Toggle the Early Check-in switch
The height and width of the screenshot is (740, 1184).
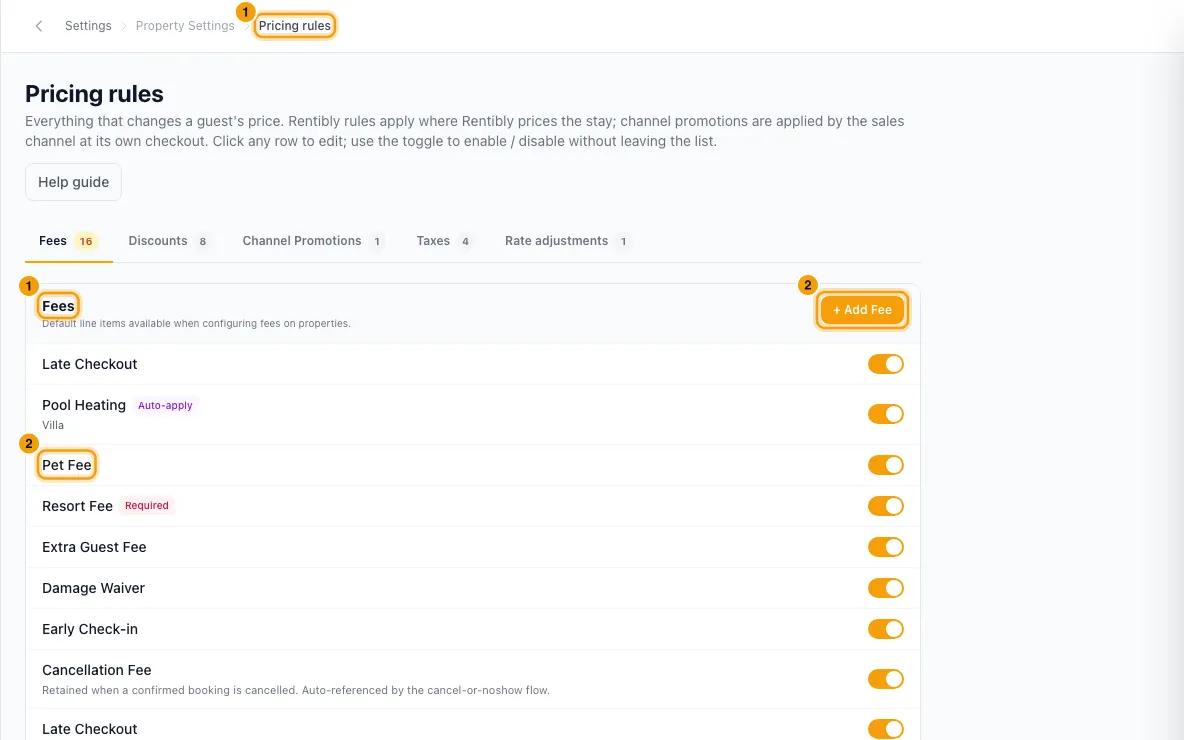[885, 629]
